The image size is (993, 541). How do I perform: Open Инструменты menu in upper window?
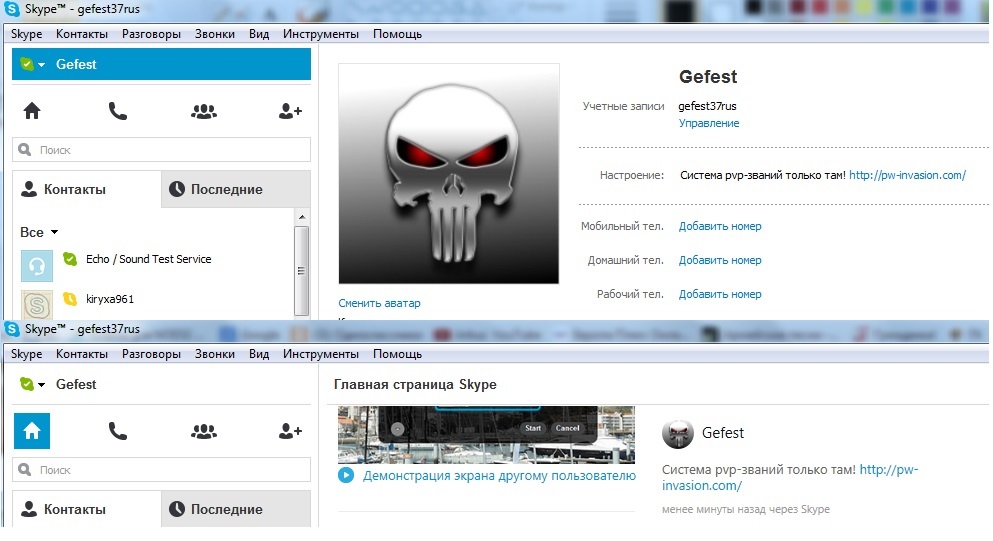321,34
